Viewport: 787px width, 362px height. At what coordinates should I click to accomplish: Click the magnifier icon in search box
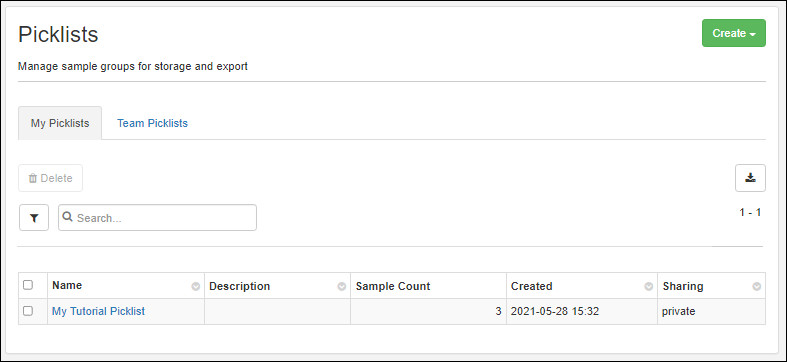(x=68, y=217)
